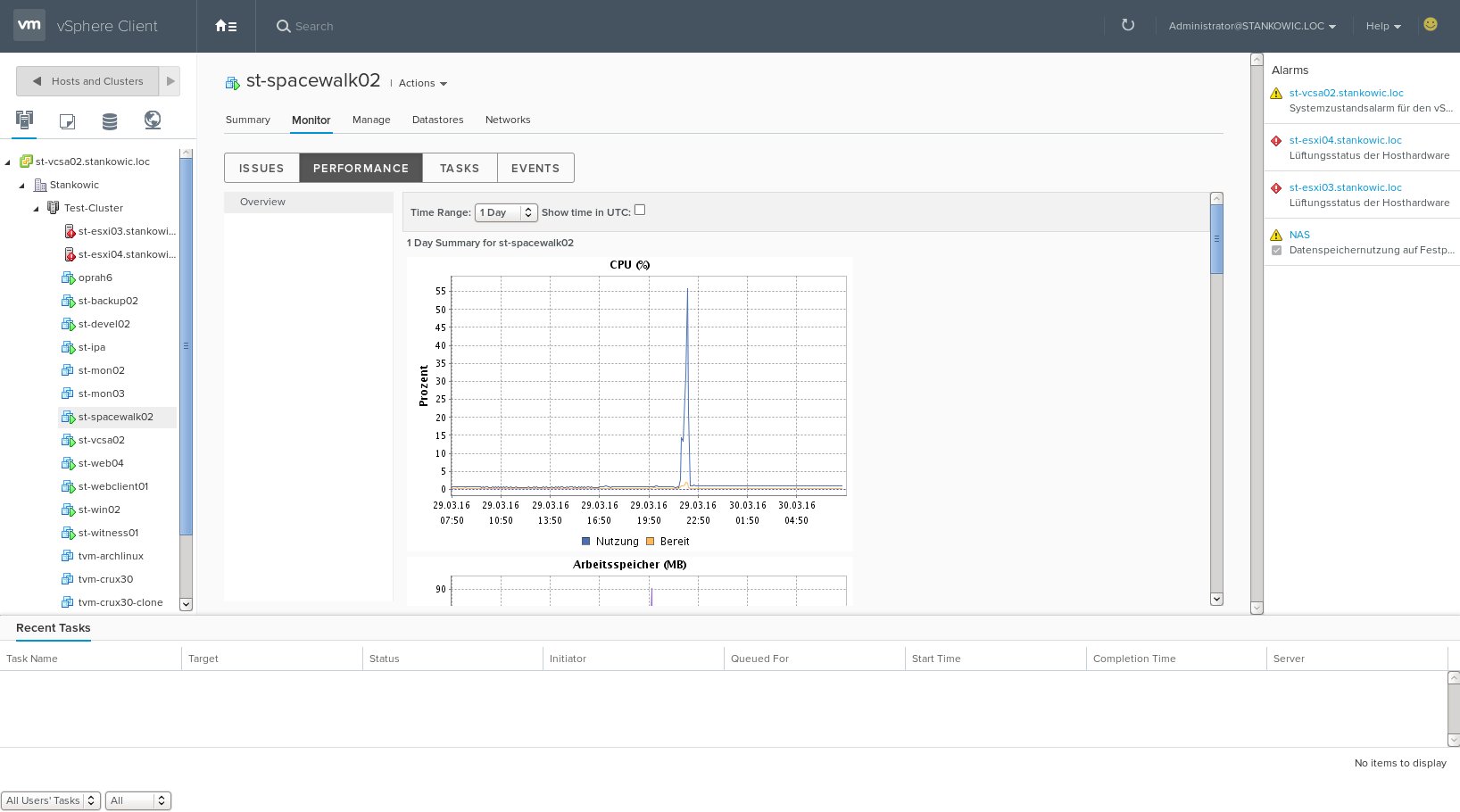The image size is (1460, 812).
Task: Click the oprah6 VM icon
Action: (x=68, y=278)
